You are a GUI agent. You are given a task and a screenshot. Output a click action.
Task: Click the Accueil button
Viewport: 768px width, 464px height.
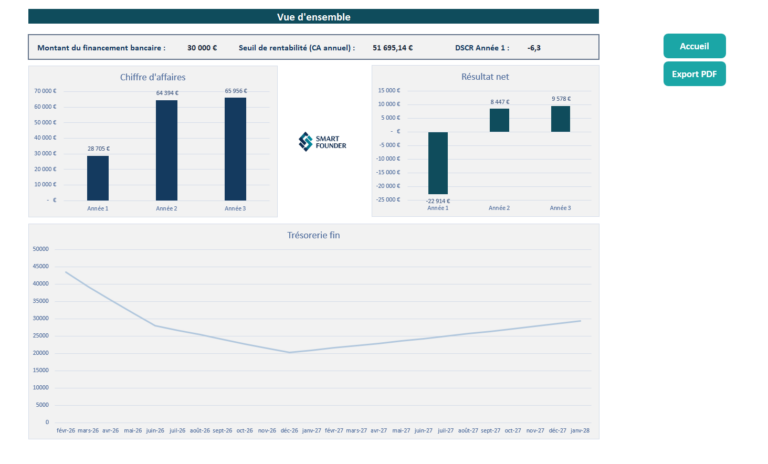tap(694, 46)
